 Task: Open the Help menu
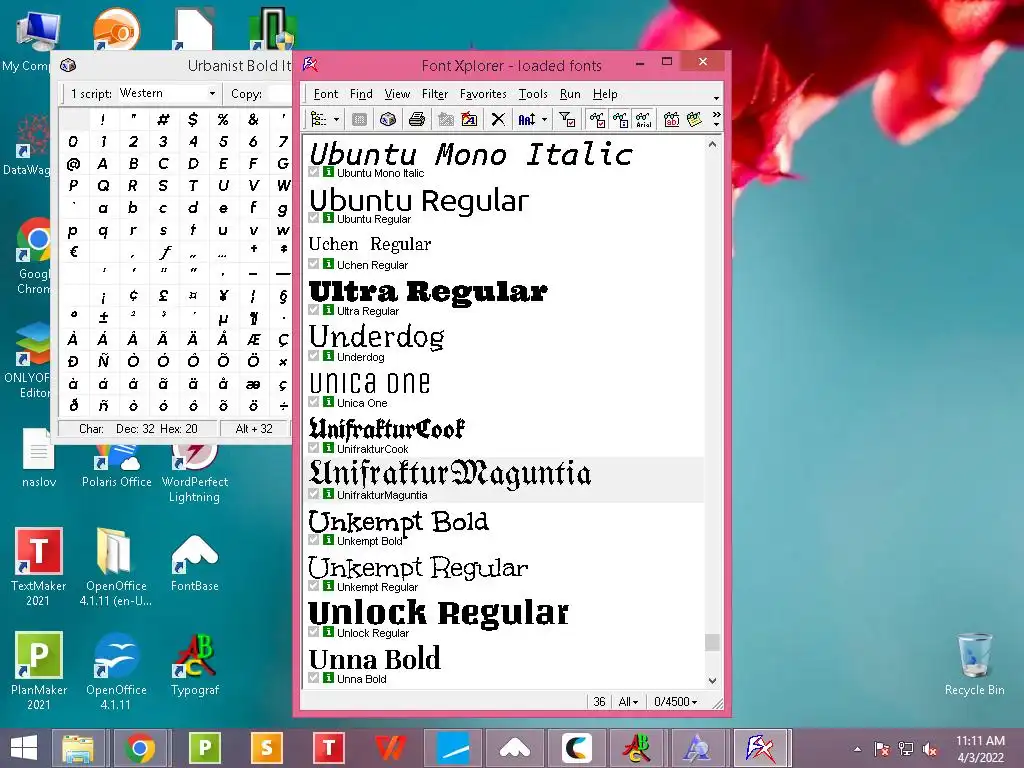coord(605,94)
